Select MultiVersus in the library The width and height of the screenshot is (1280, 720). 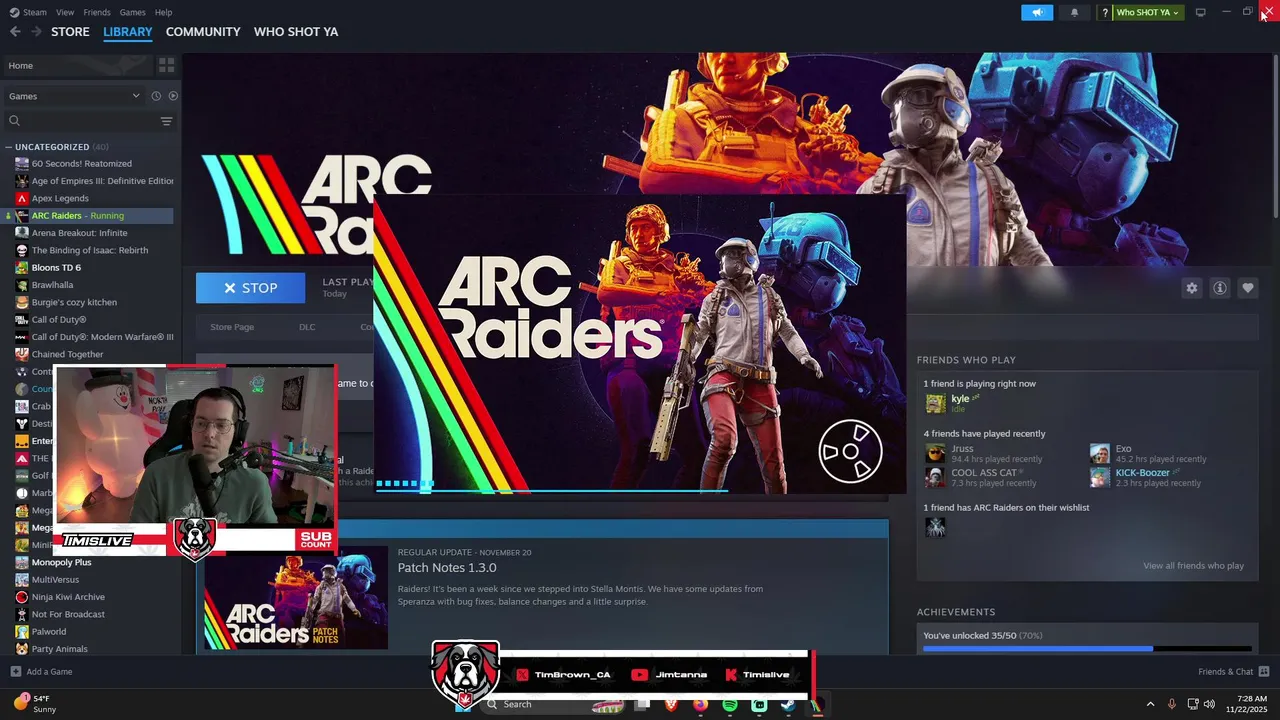[x=55, y=580]
